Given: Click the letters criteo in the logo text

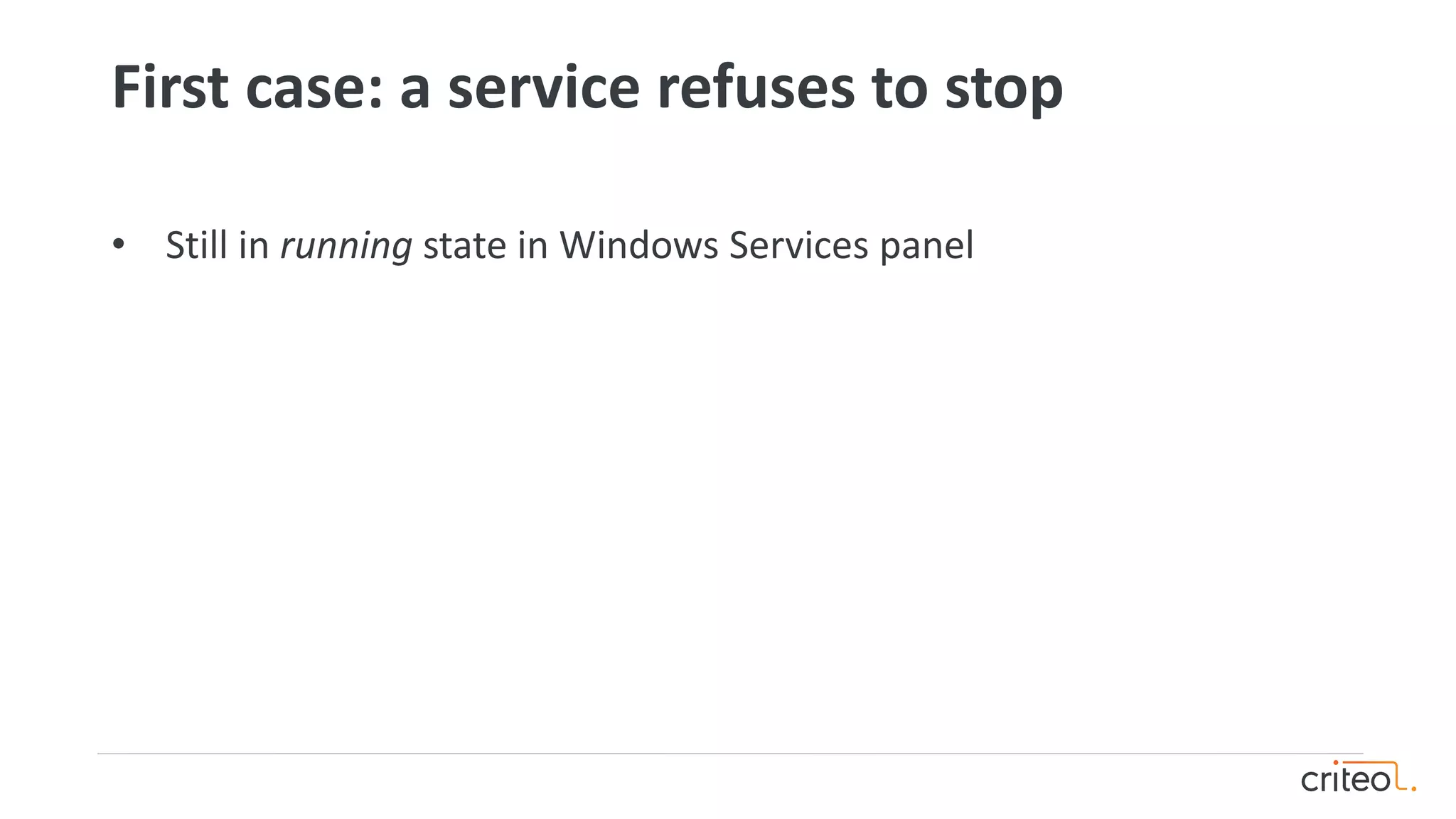Looking at the screenshot, I should tap(1346, 778).
